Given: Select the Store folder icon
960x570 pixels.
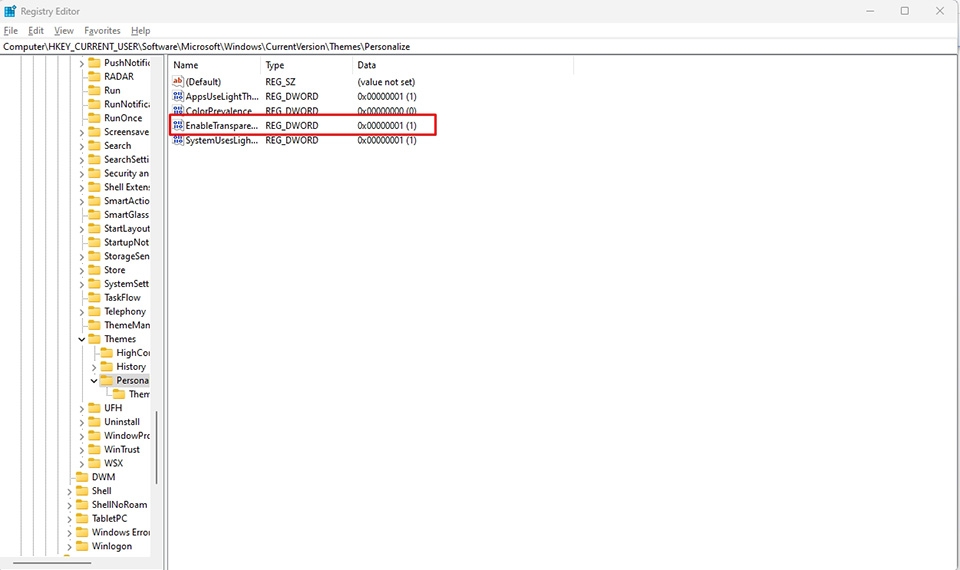Looking at the screenshot, I should [94, 269].
